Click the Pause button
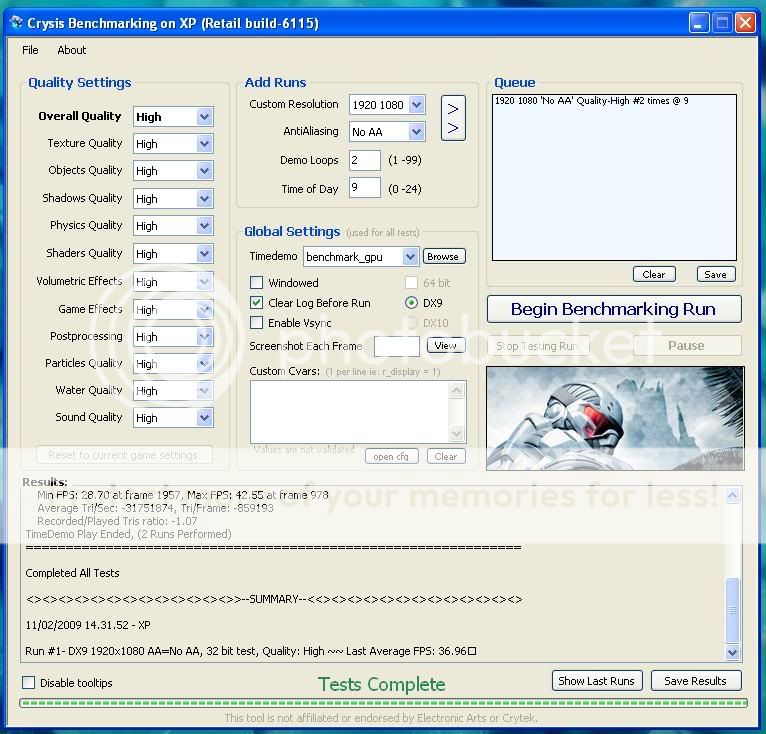Image resolution: width=766 pixels, height=734 pixels. [x=687, y=345]
